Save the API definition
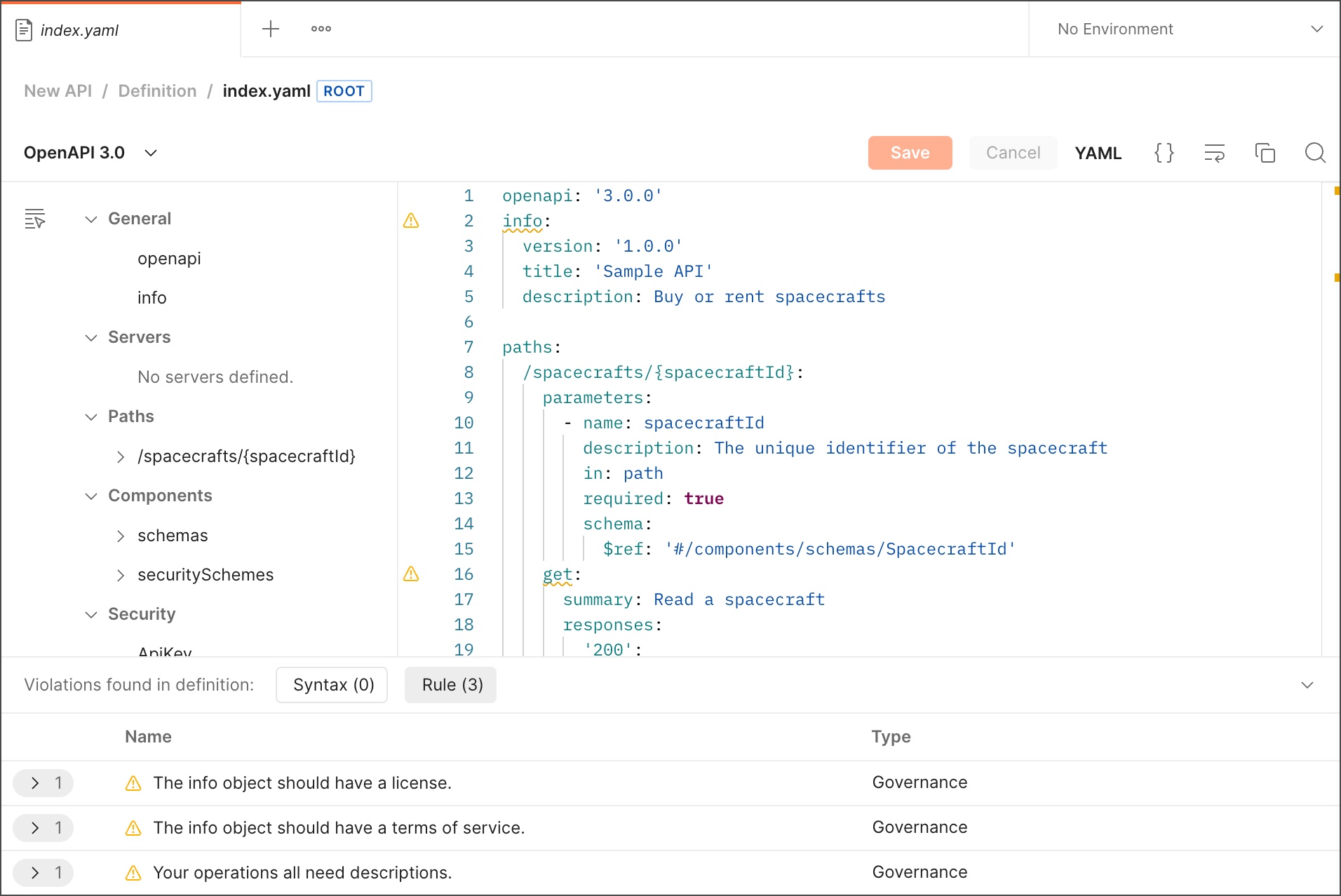1341x896 pixels. 910,153
